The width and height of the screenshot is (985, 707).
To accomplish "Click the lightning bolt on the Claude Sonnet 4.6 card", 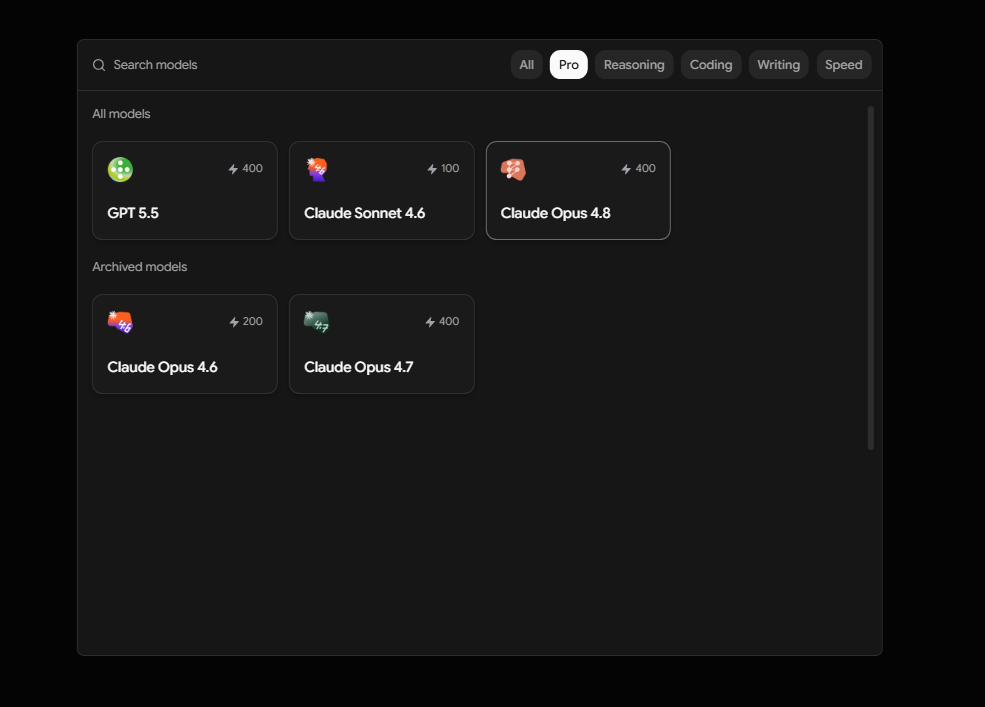I will [x=432, y=169].
